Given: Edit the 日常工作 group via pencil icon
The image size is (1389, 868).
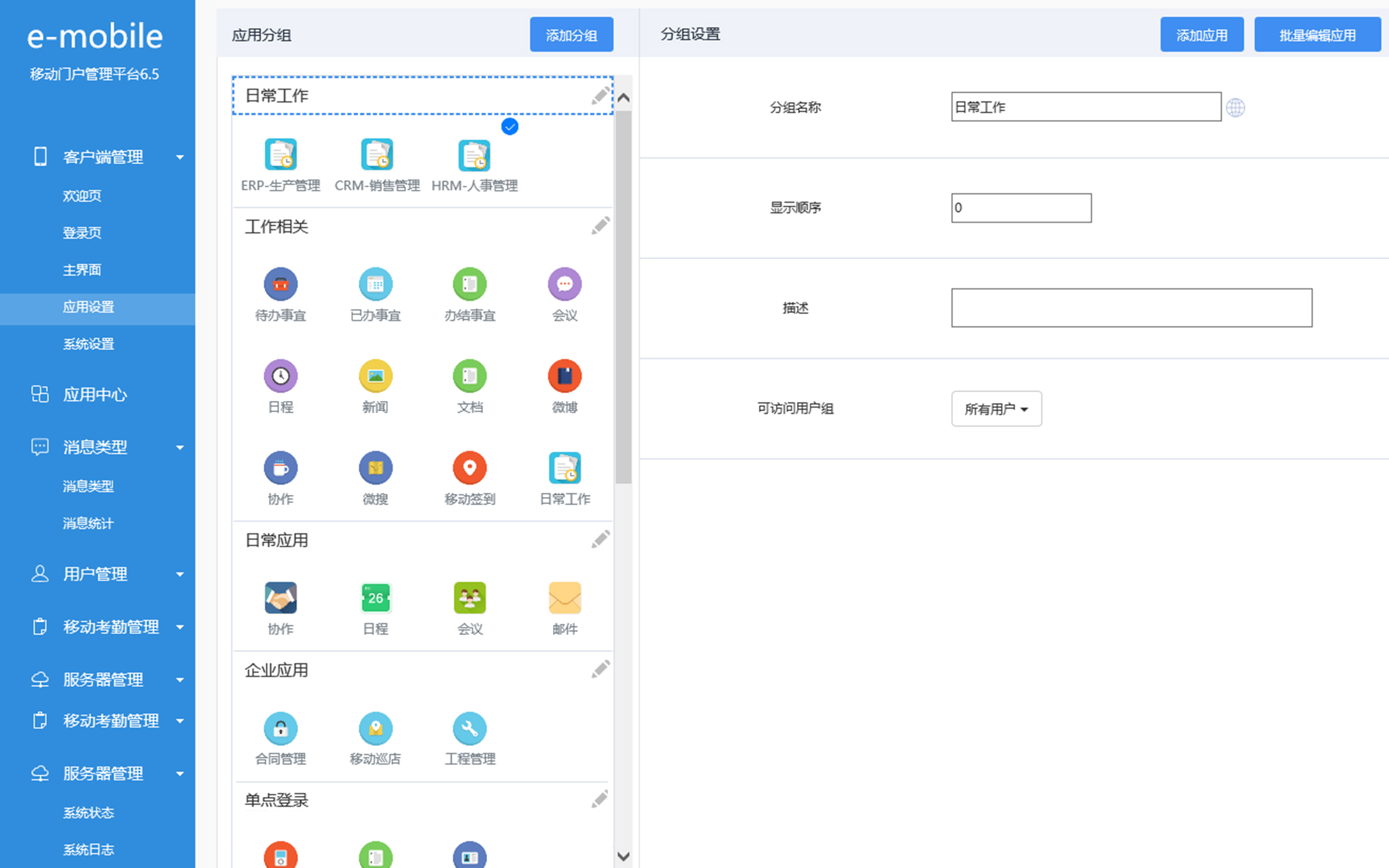Looking at the screenshot, I should pyautogui.click(x=601, y=95).
